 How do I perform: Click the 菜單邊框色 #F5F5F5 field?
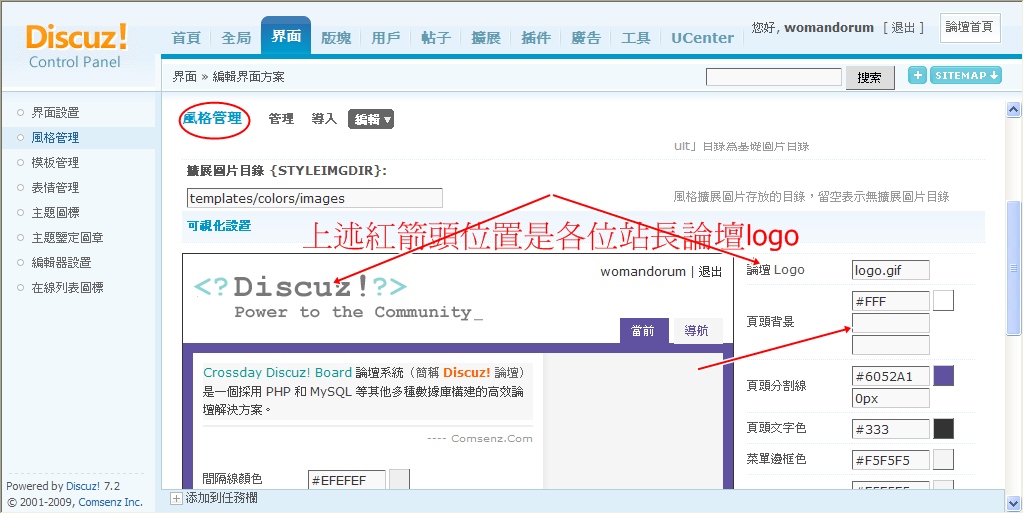[x=891, y=460]
